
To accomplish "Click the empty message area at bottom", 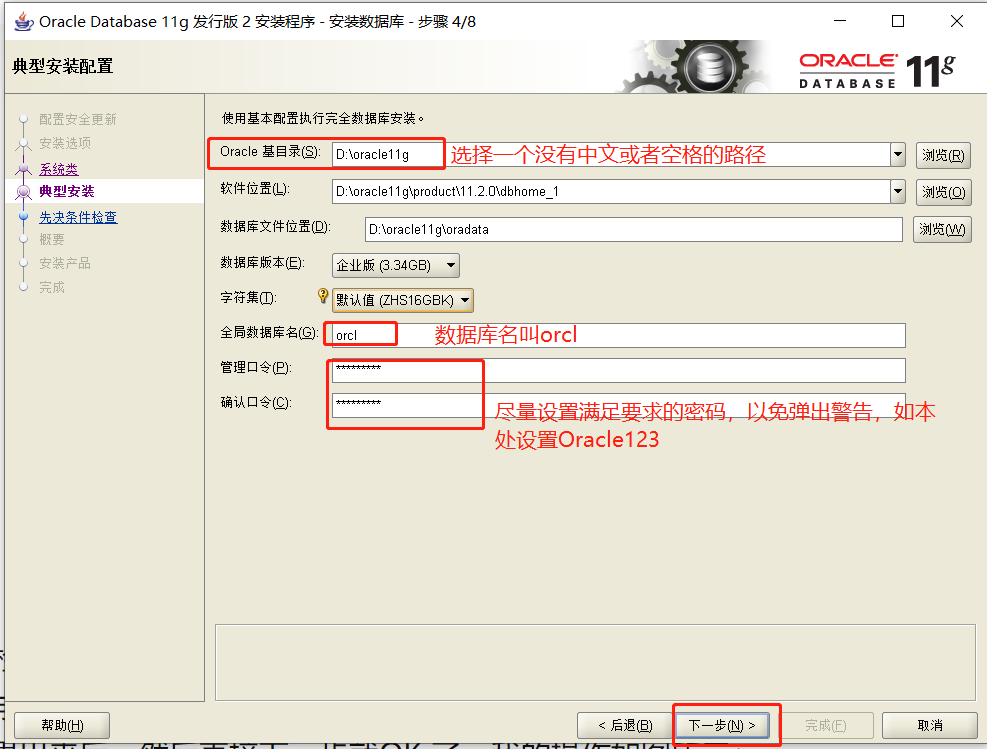I will click(595, 663).
